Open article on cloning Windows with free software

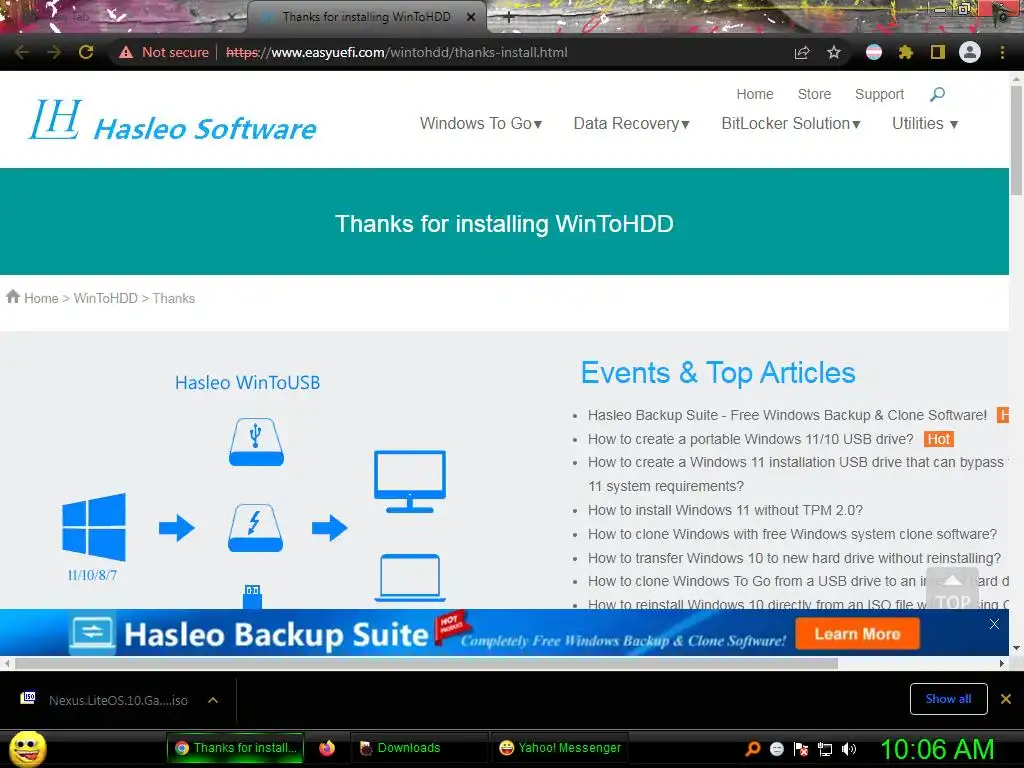[x=792, y=534]
